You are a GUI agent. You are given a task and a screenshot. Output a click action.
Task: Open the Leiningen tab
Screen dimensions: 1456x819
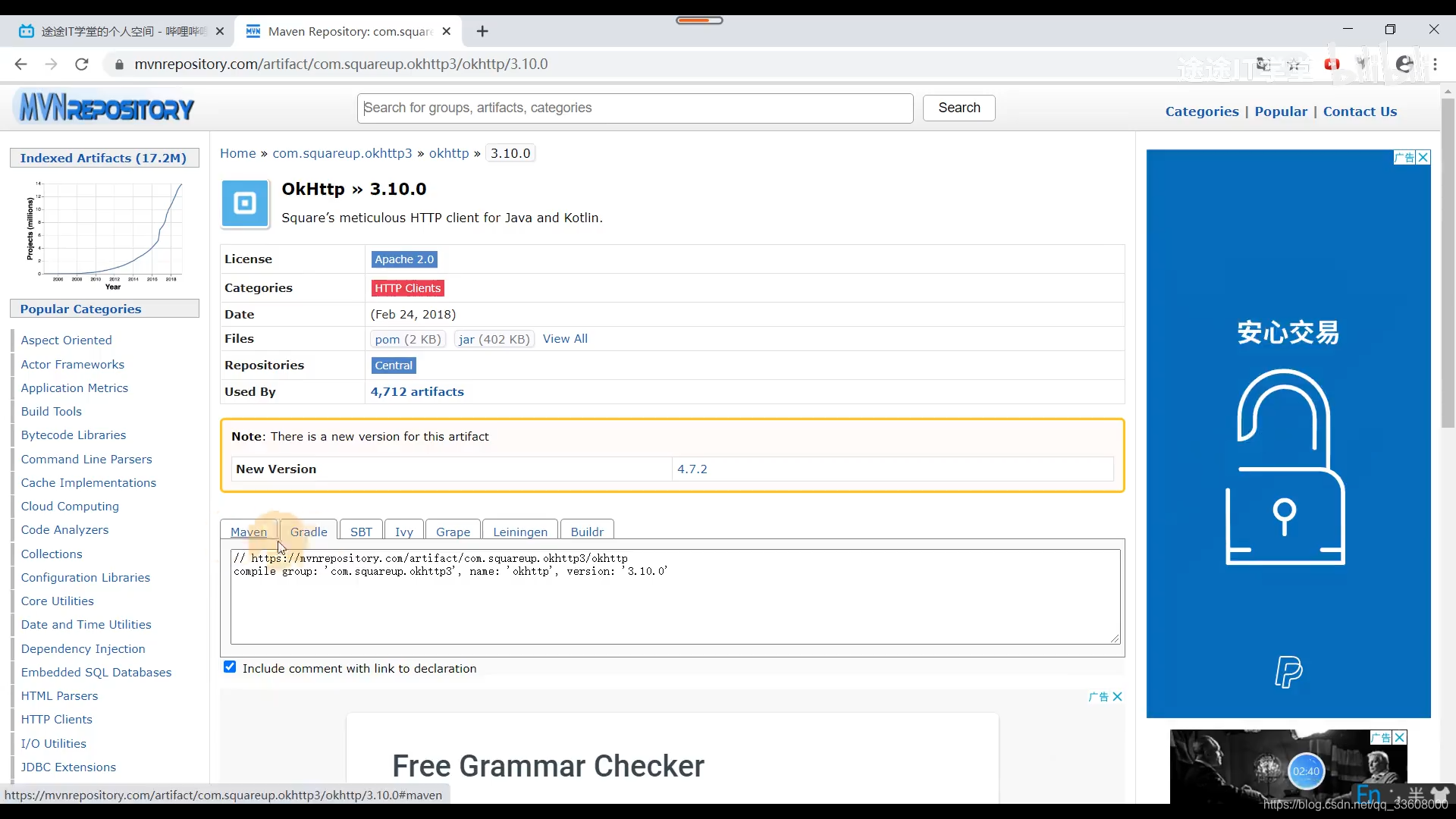[520, 532]
